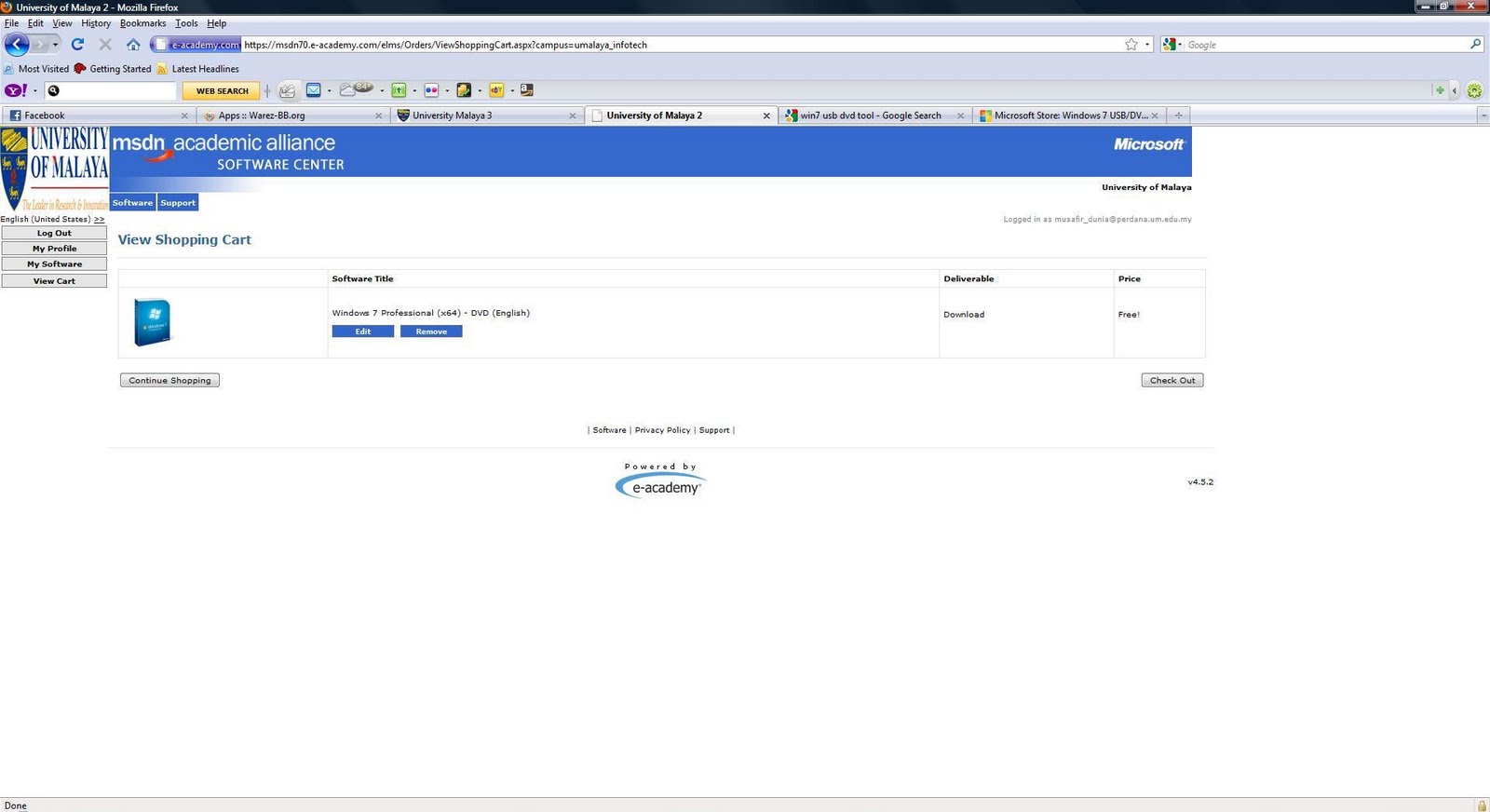Screen dimensions: 1490x812
Task: Open the bookmark star dropdown arrow
Action: [1147, 44]
